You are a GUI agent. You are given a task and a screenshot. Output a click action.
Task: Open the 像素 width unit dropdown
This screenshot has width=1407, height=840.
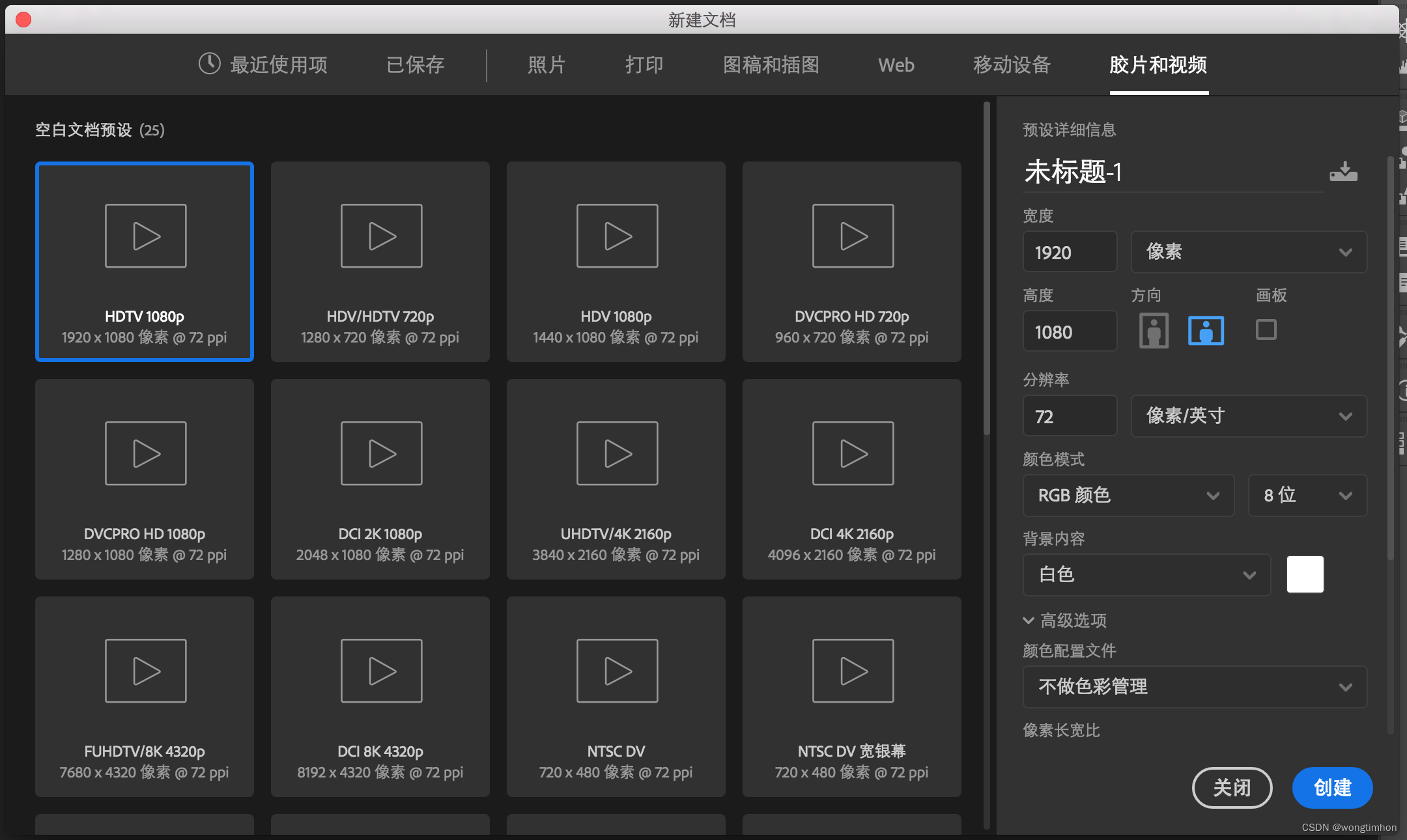(x=1249, y=252)
